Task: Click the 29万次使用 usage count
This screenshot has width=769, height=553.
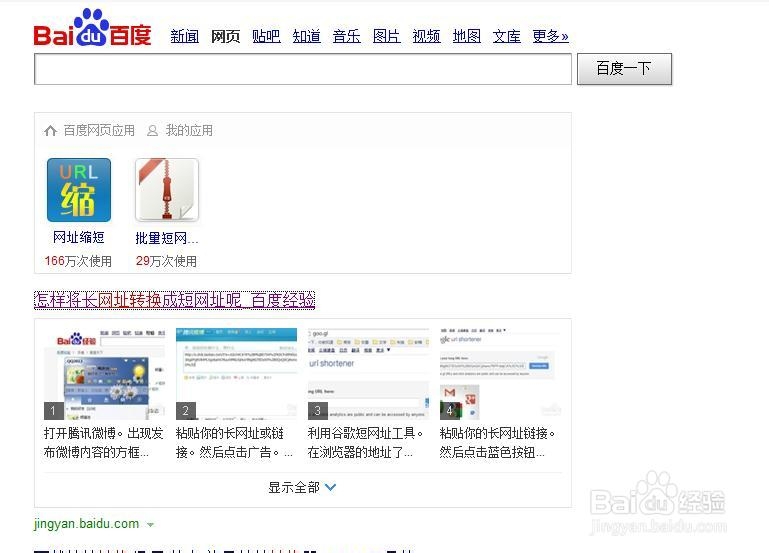Action: [166, 261]
